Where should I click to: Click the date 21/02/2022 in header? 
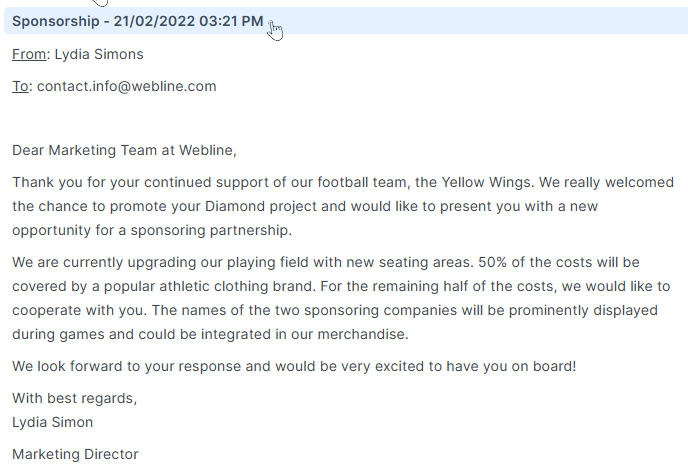point(154,21)
